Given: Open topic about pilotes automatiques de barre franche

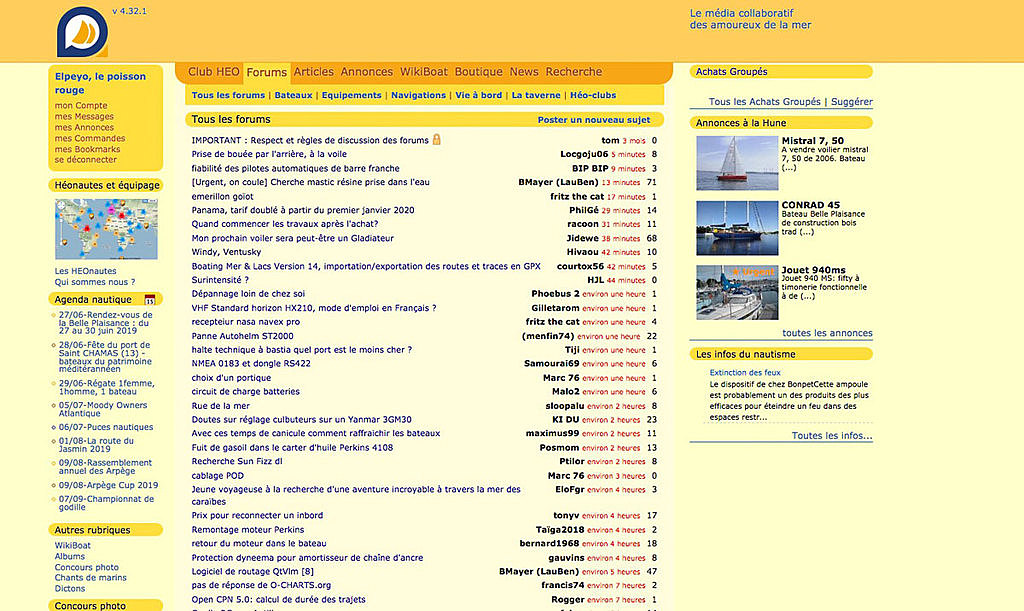Looking at the screenshot, I should (x=295, y=168).
